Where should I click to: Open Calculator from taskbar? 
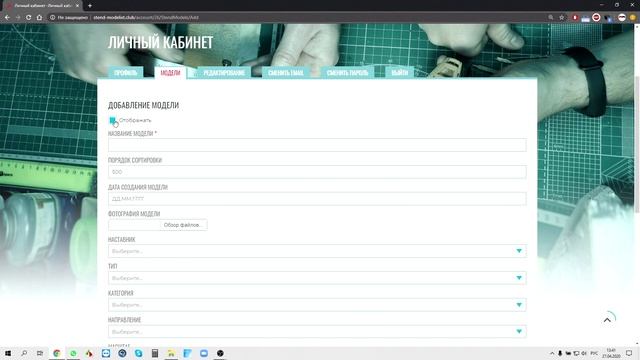click(x=155, y=353)
